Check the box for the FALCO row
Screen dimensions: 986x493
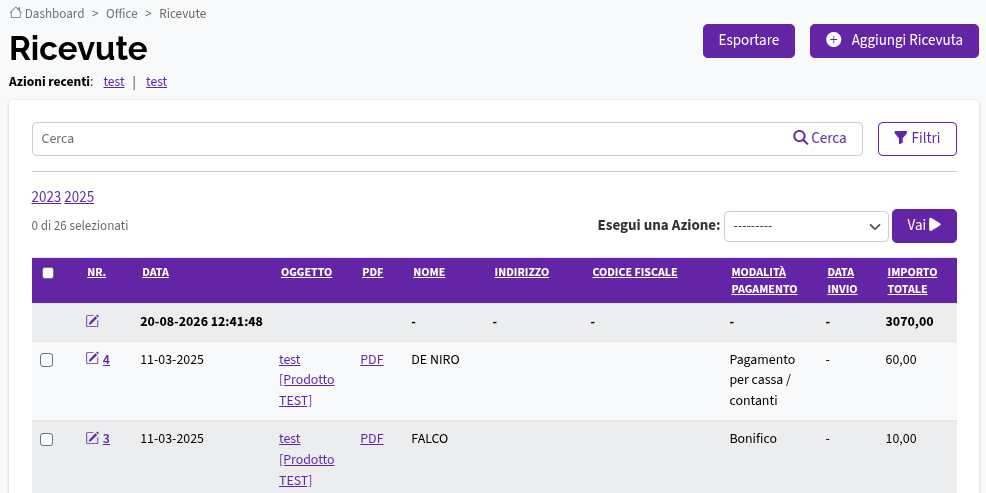point(47,440)
